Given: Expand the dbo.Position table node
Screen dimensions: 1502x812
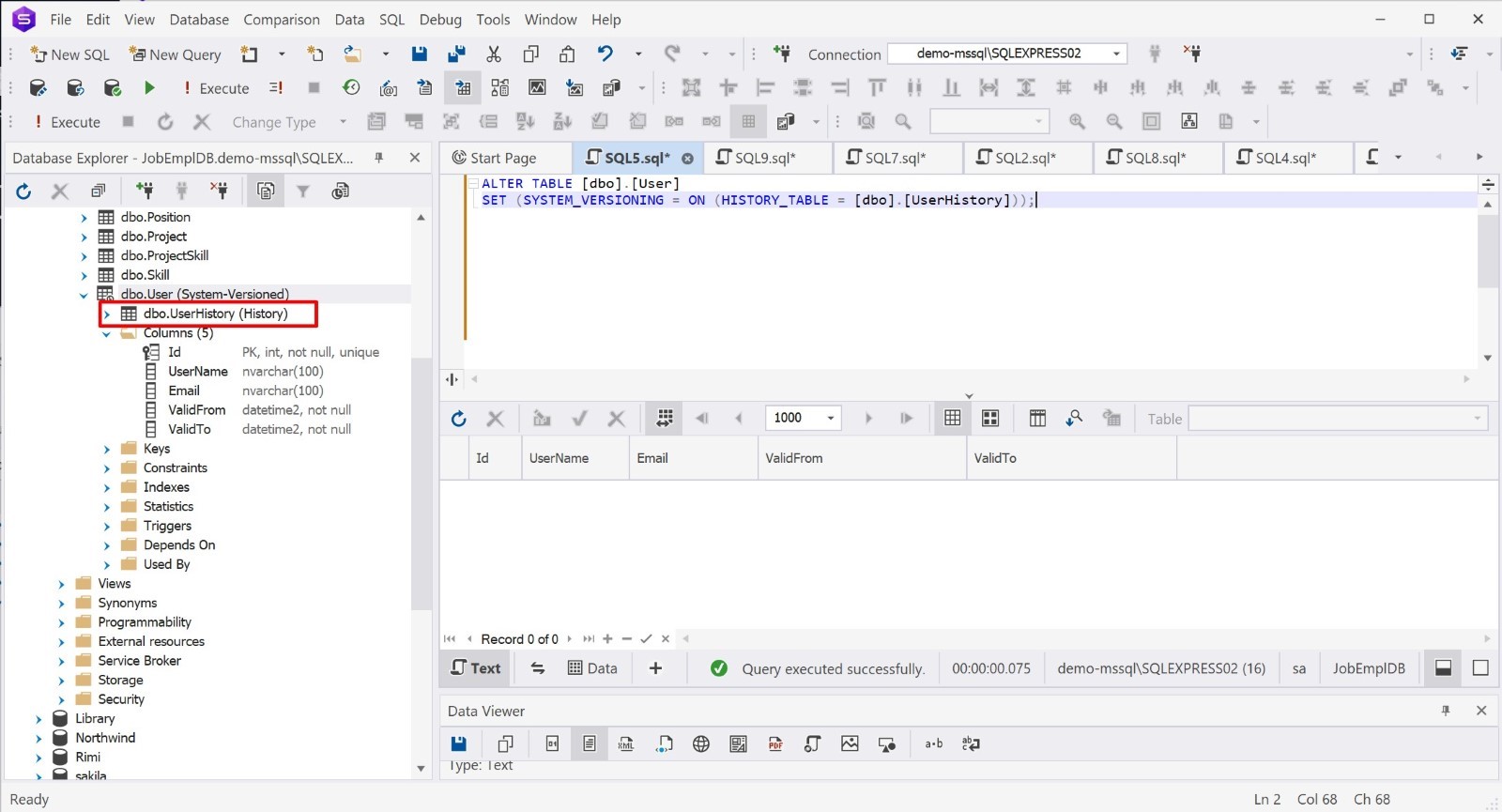Looking at the screenshot, I should point(84,218).
